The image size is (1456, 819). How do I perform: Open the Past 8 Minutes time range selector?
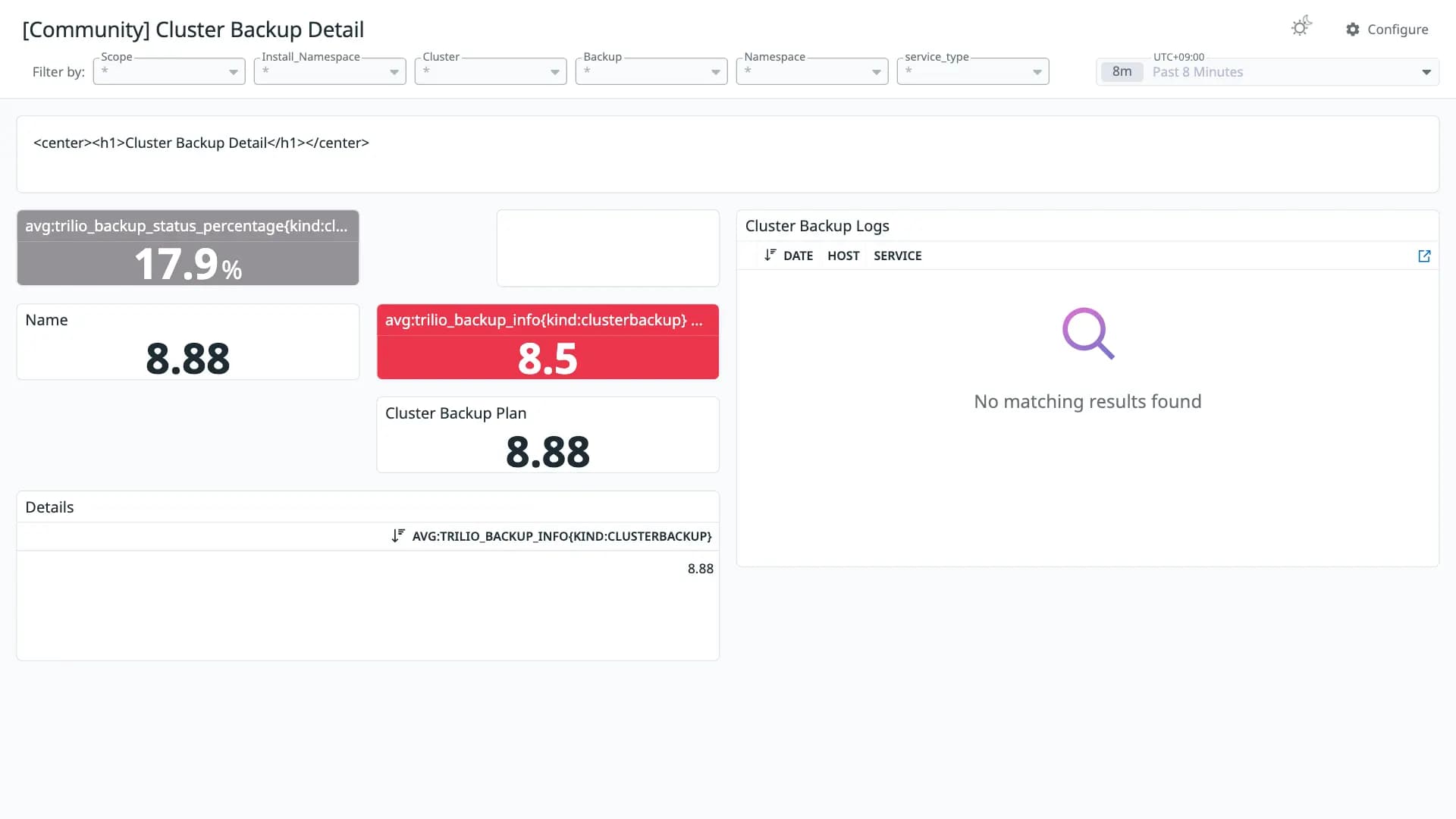click(x=1267, y=72)
